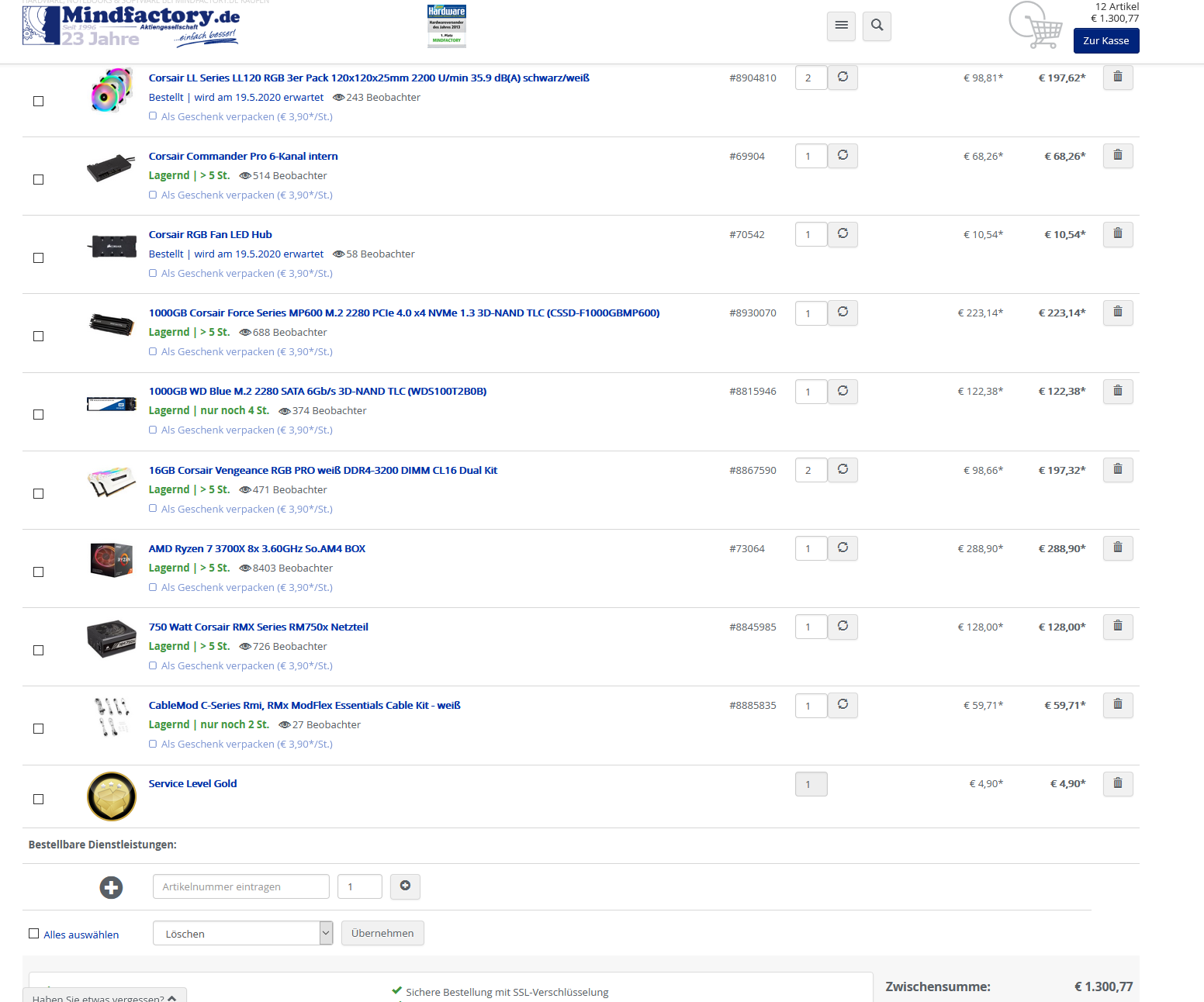Click the Ryzen 7 3700X box thumbnail
The height and width of the screenshot is (1002, 1204).
coord(112,559)
